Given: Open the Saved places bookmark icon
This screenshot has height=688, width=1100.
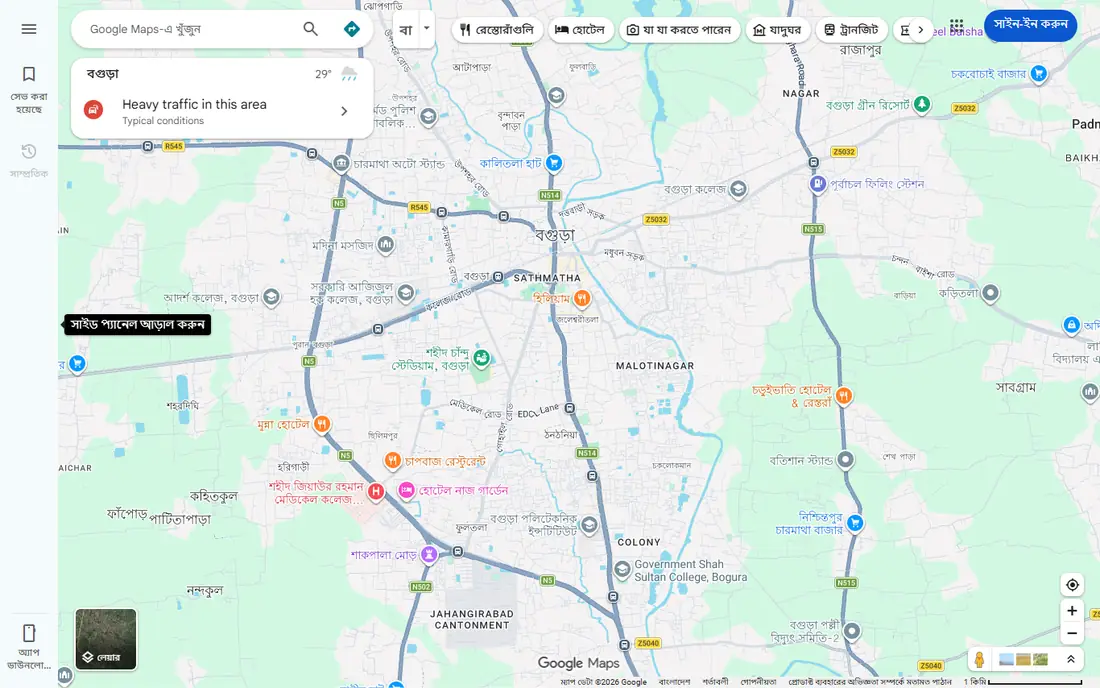Looking at the screenshot, I should click(29, 74).
